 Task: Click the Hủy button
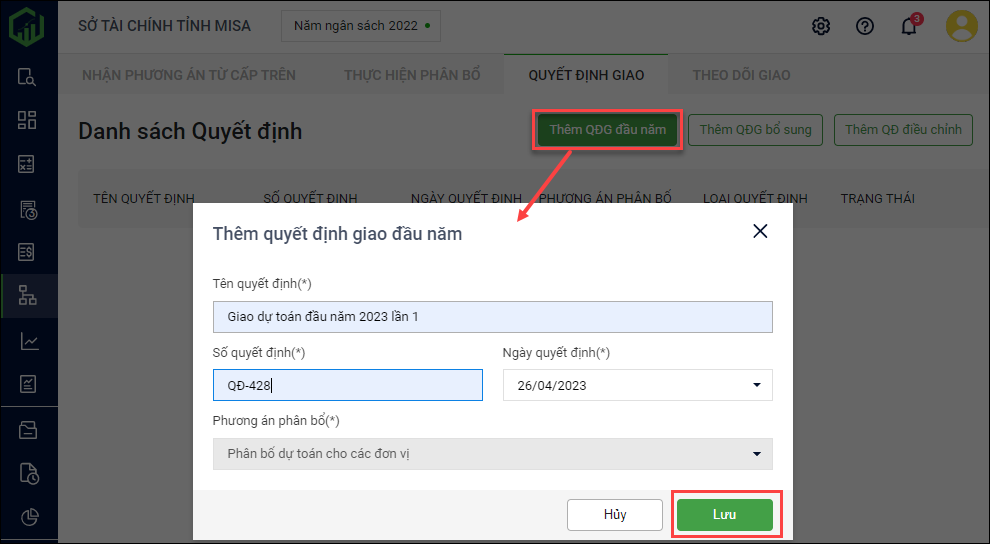coord(614,515)
